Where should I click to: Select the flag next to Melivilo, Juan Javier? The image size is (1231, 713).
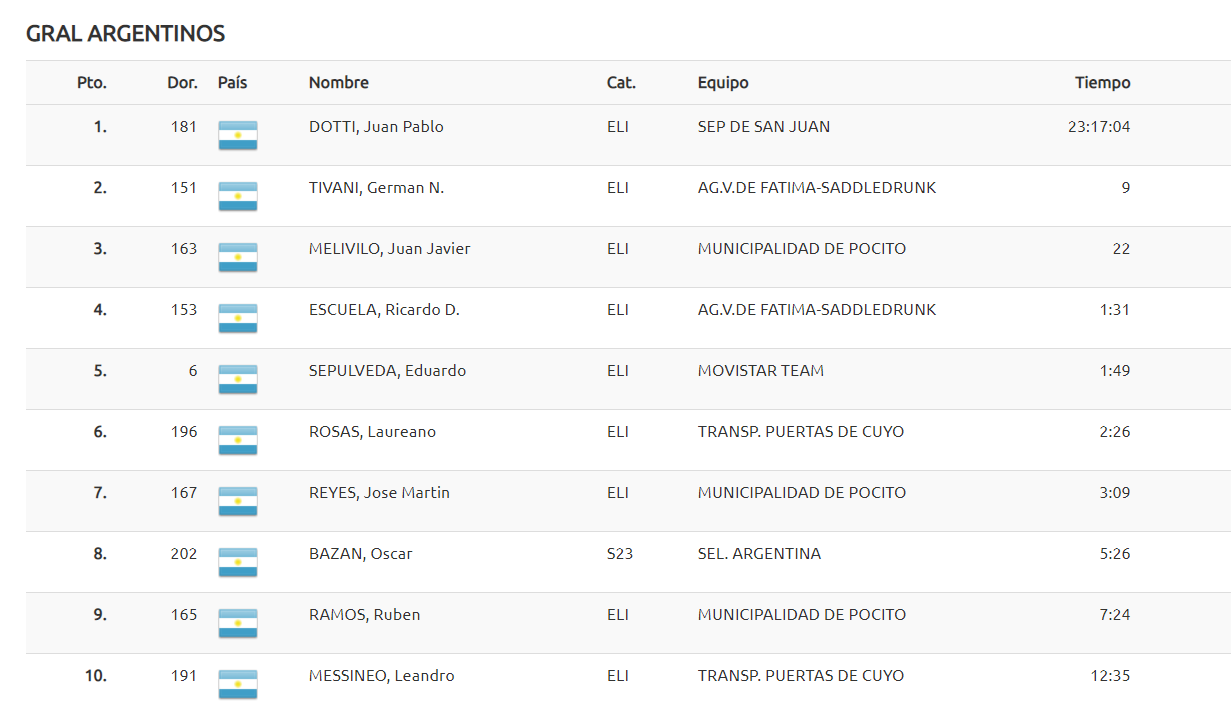(237, 257)
